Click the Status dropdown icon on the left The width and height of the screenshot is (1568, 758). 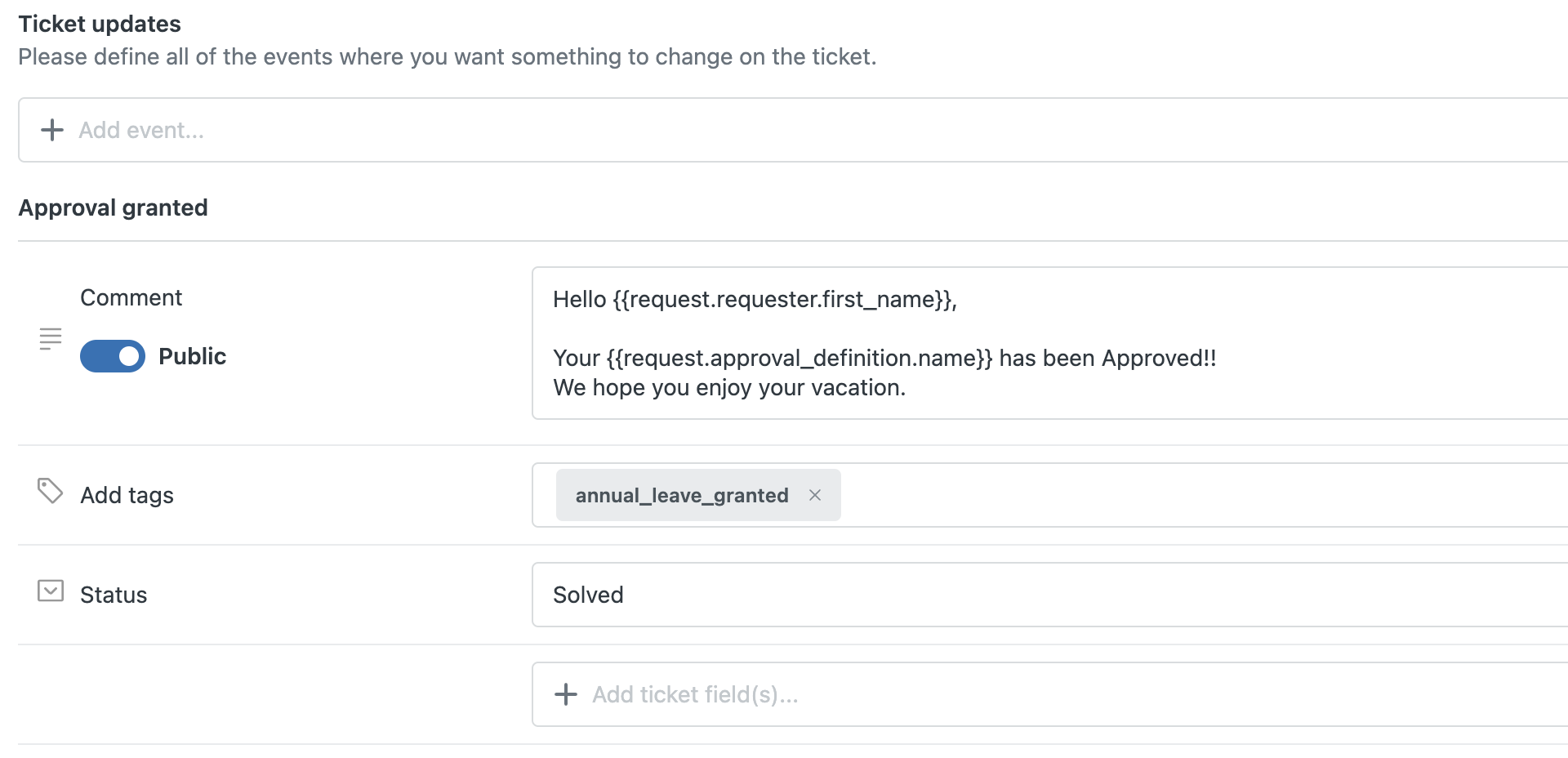pyautogui.click(x=51, y=591)
